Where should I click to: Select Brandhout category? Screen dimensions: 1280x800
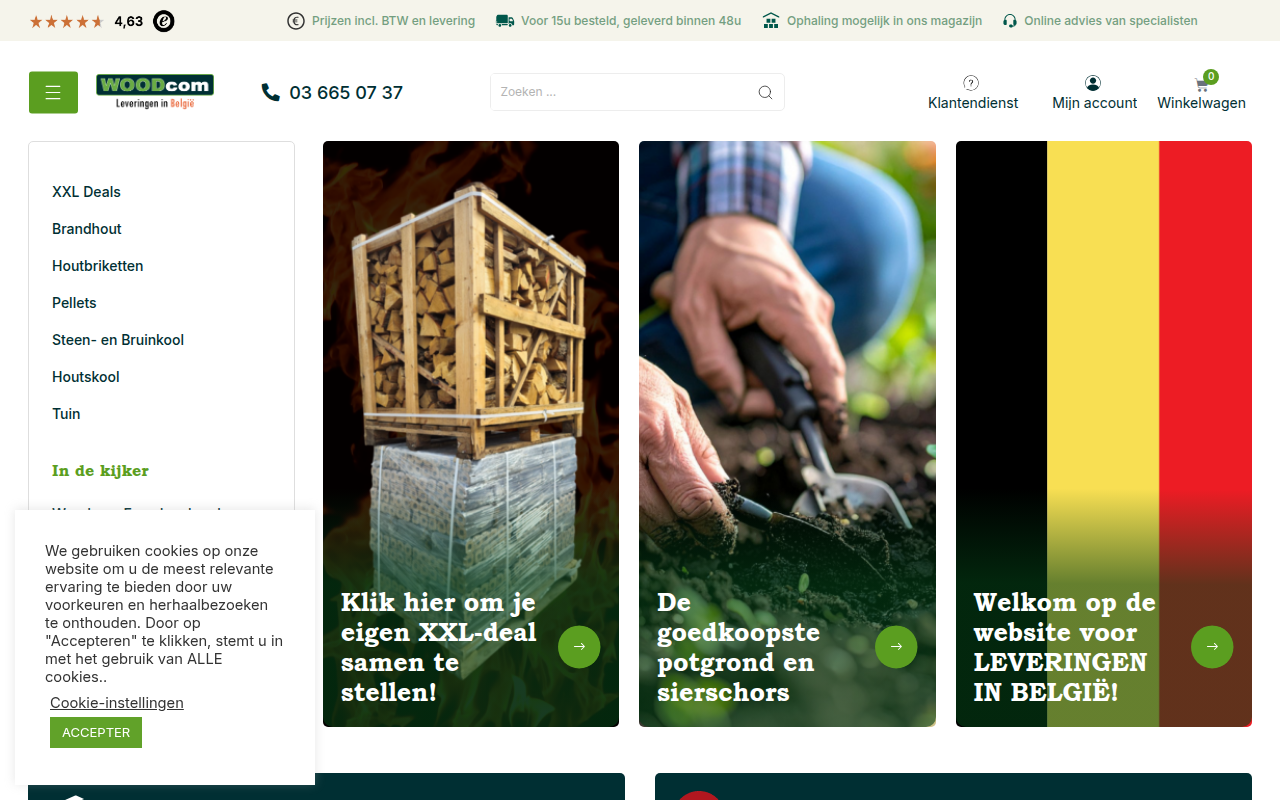pyautogui.click(x=87, y=229)
